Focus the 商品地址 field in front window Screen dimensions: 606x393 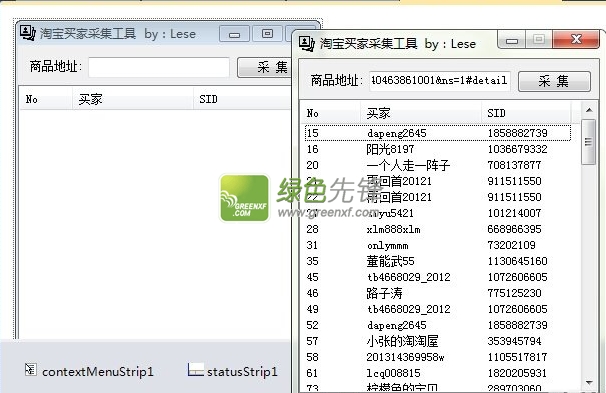click(439, 81)
